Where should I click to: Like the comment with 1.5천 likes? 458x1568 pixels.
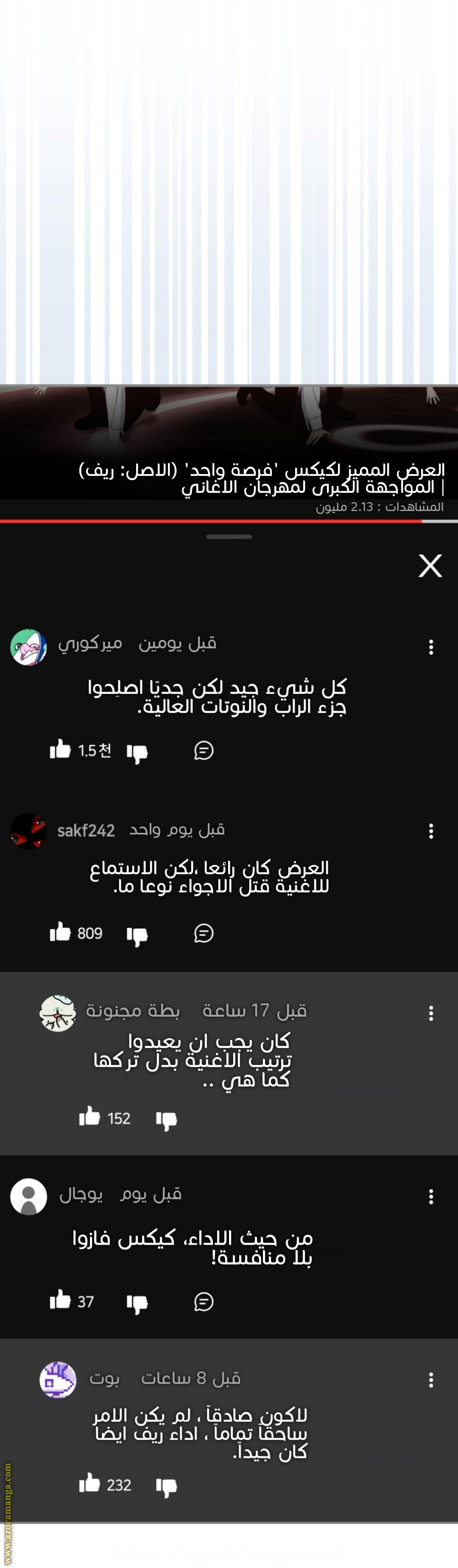pyautogui.click(x=60, y=749)
